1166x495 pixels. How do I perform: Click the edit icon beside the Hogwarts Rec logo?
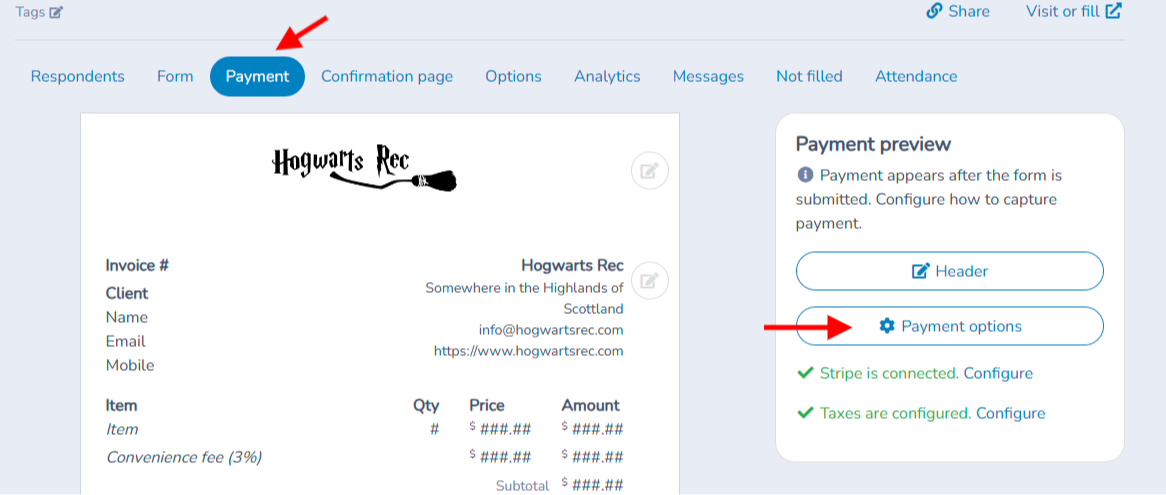650,171
